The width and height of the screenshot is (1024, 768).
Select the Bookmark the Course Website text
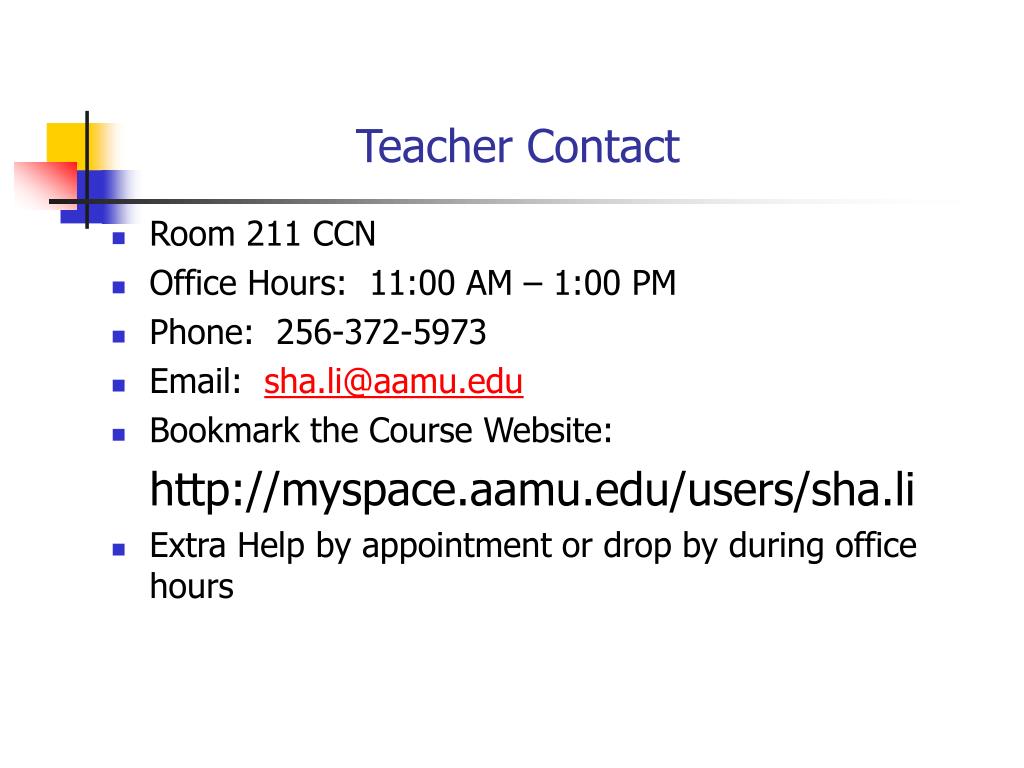tap(381, 430)
